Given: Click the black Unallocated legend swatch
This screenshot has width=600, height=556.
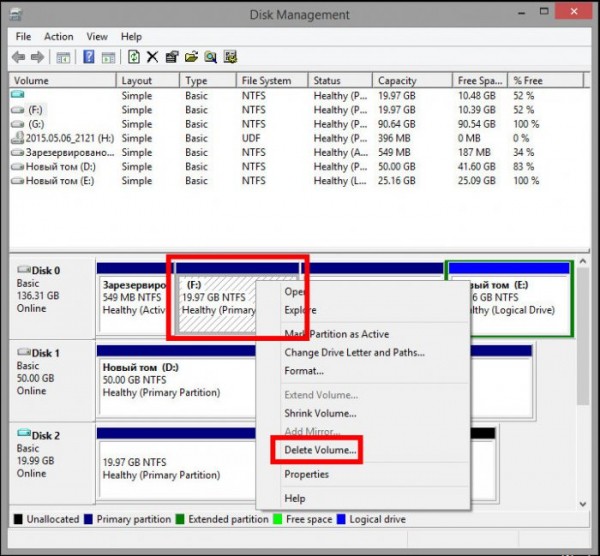Looking at the screenshot, I should [18, 519].
